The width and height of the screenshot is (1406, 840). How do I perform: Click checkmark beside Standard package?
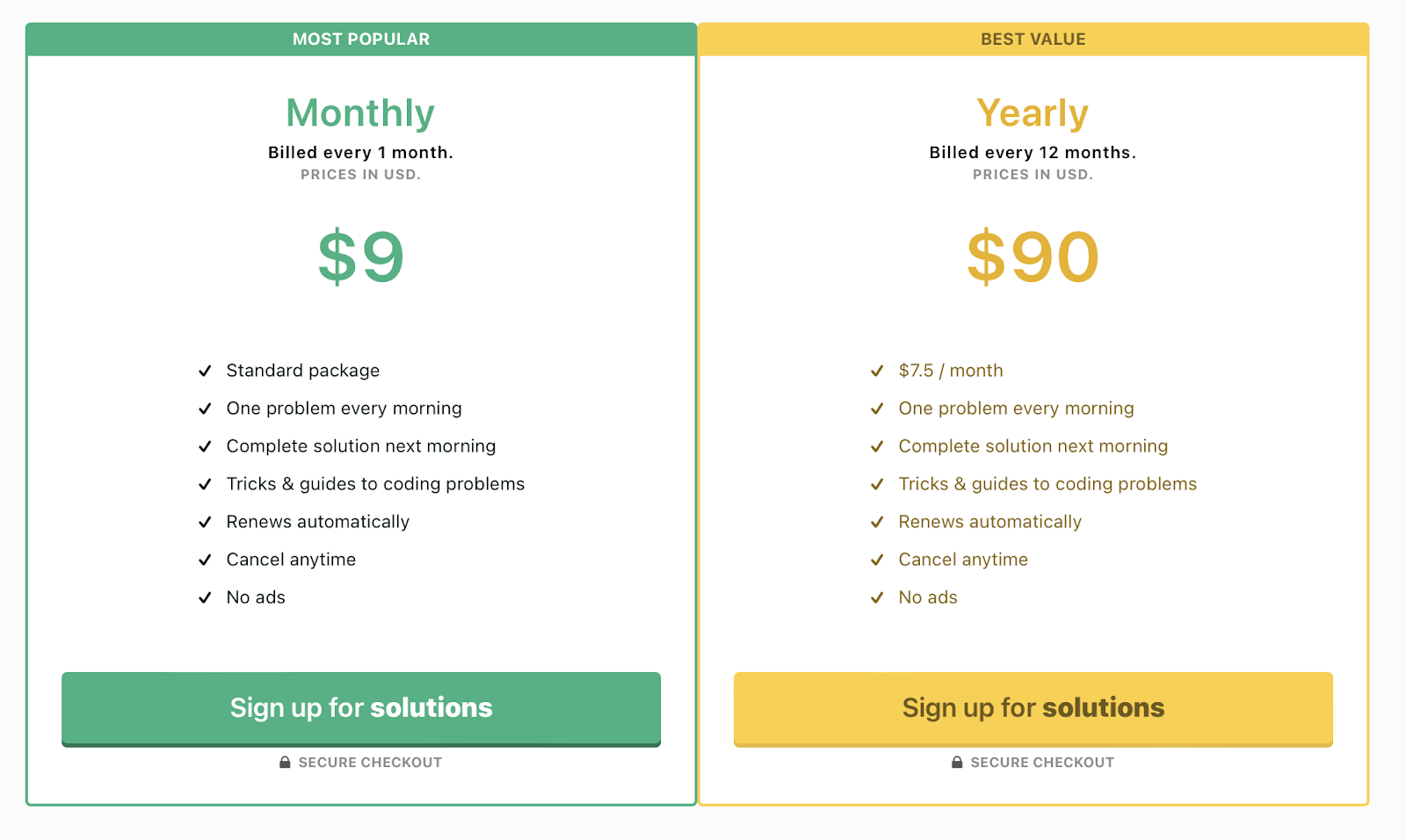point(205,371)
